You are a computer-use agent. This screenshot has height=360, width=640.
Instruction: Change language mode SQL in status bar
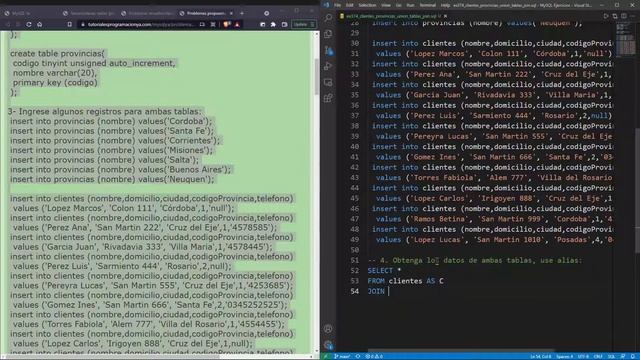[x=611, y=356]
